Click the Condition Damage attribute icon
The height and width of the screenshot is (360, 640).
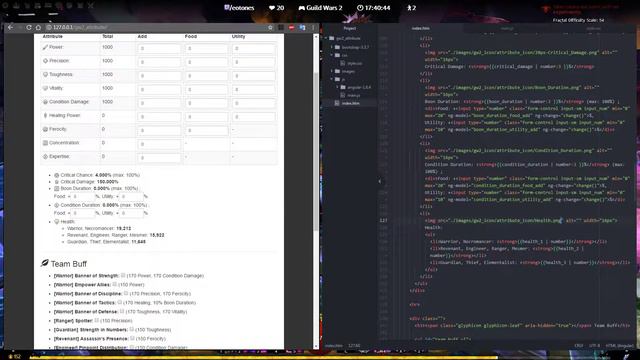tap(45, 102)
